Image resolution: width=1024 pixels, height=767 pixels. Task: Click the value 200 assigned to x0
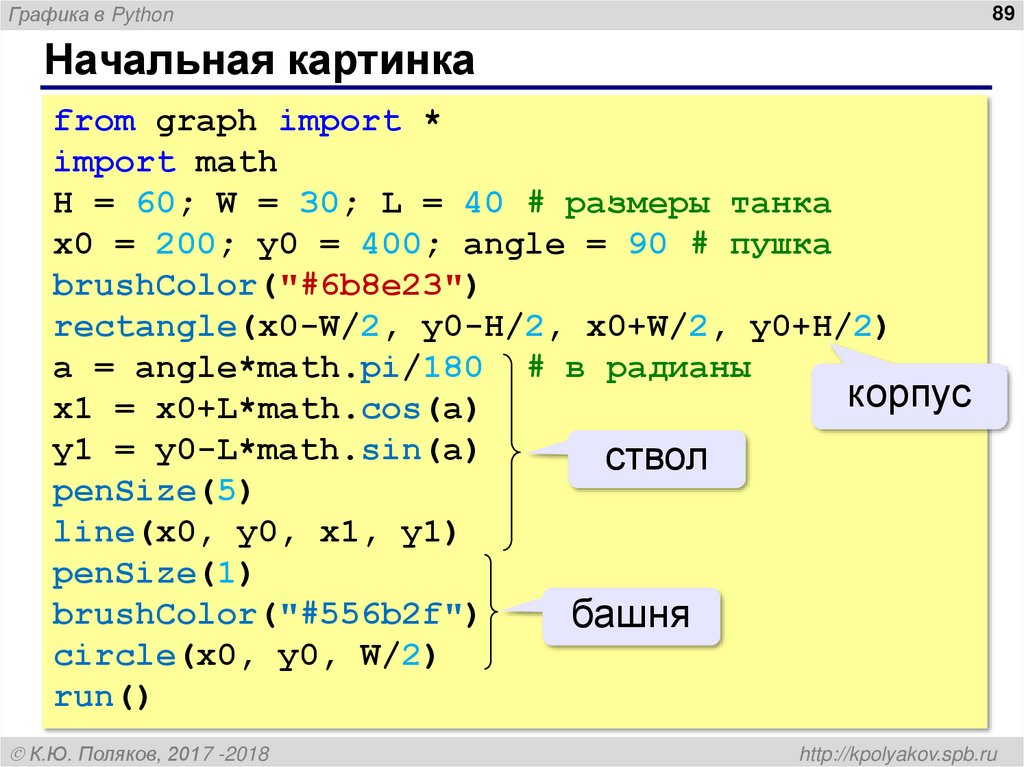coord(185,244)
